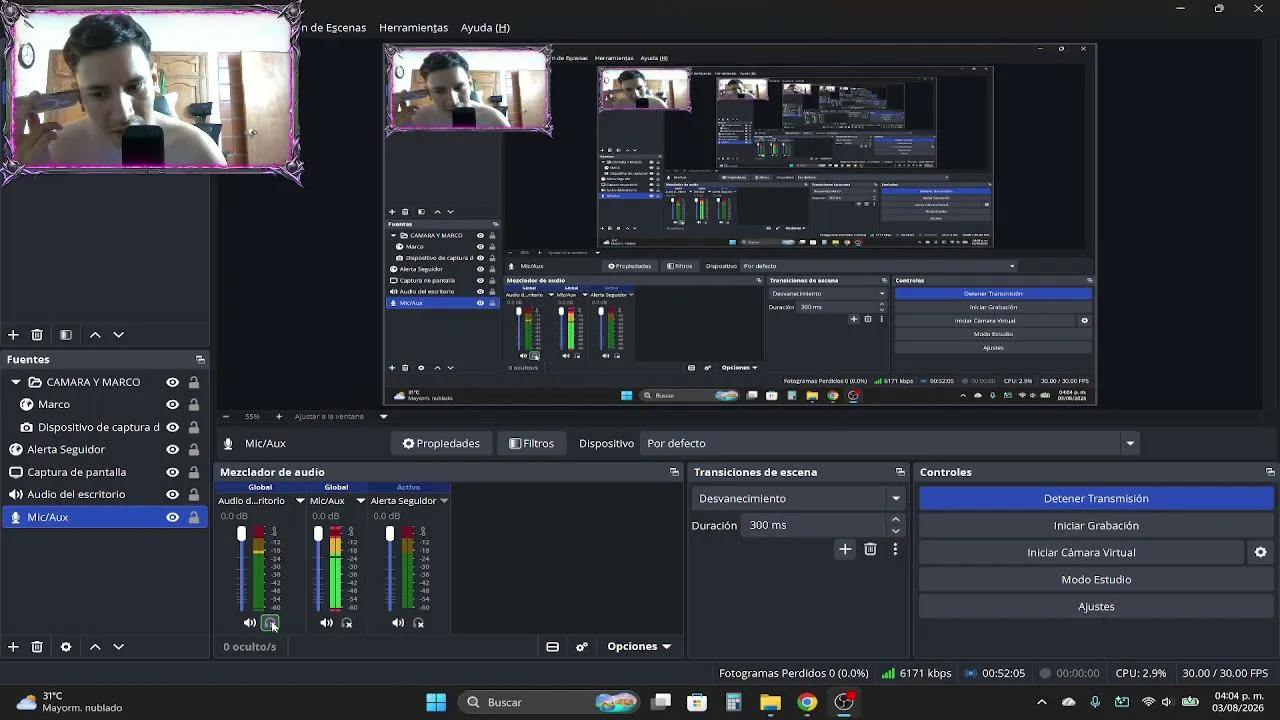Move scene down with the arrow above Fuentes
Screen dimensions: 1280x720
coord(118,335)
